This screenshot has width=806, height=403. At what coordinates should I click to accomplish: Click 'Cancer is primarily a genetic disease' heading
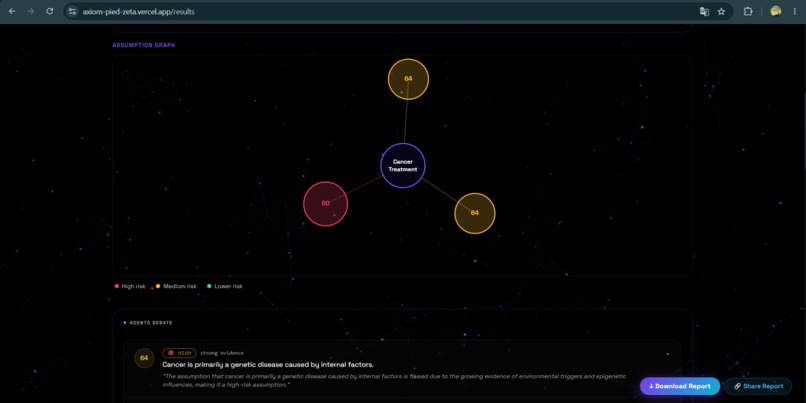click(268, 364)
